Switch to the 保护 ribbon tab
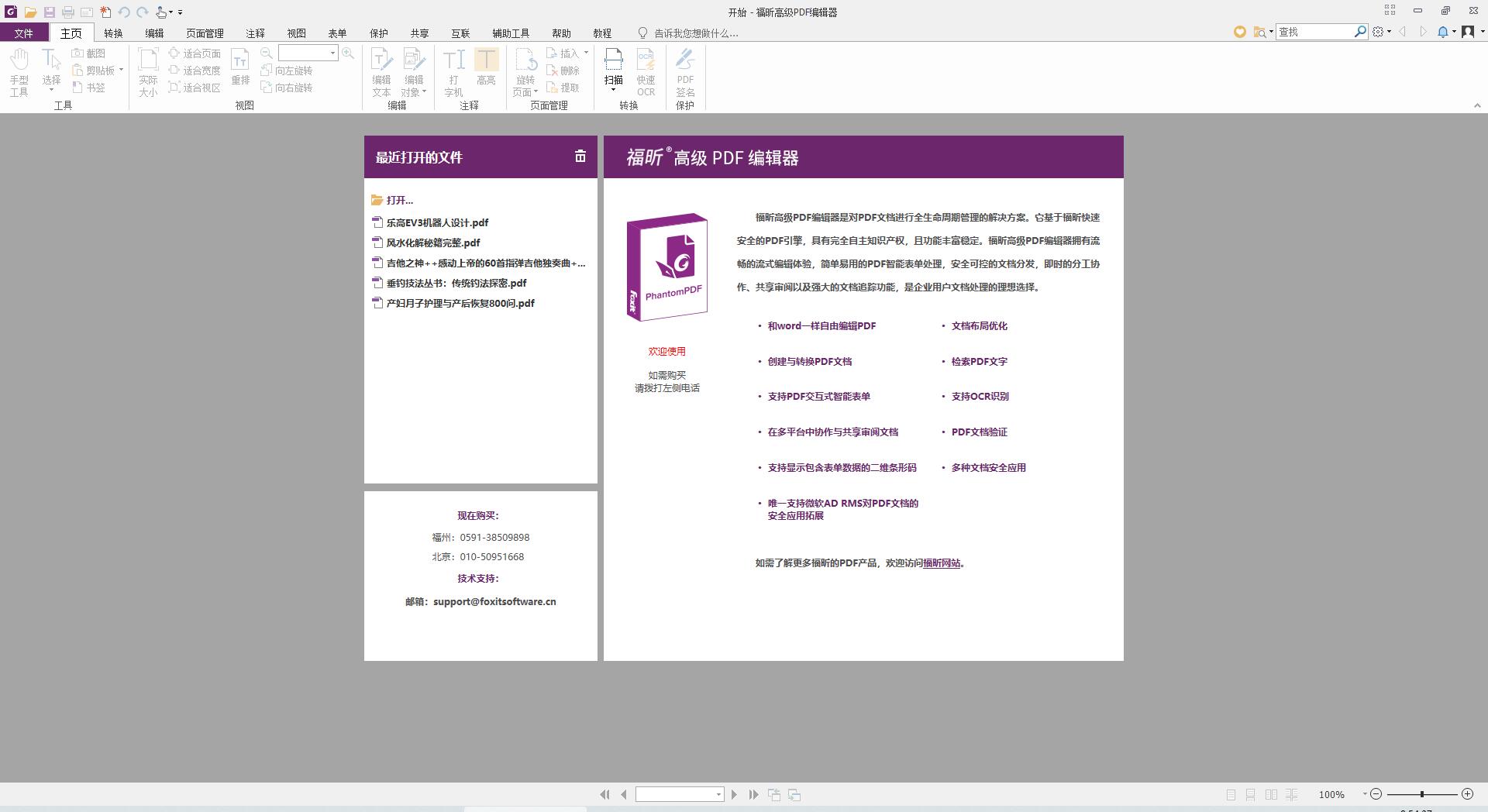Image resolution: width=1488 pixels, height=812 pixels. [x=378, y=33]
